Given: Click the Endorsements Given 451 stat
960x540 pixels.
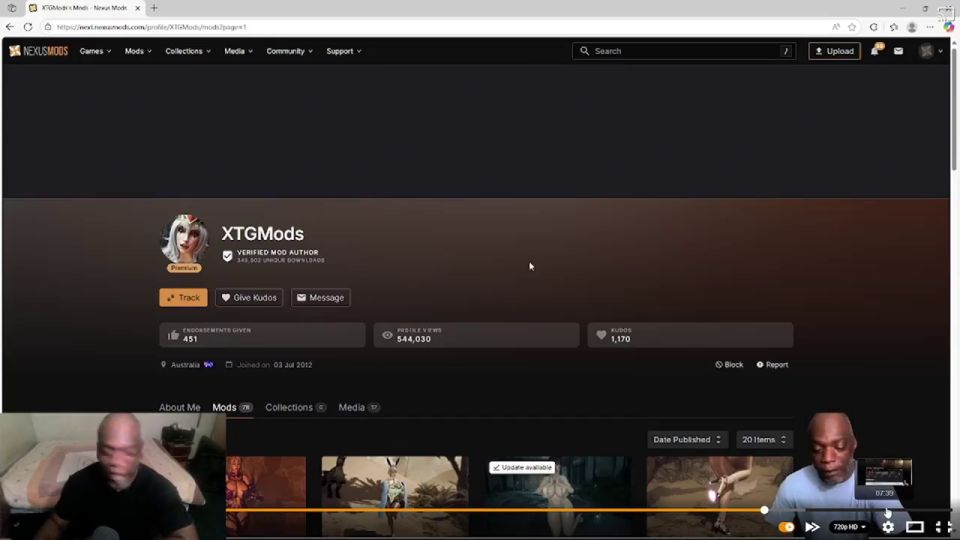Looking at the screenshot, I should click(x=262, y=335).
